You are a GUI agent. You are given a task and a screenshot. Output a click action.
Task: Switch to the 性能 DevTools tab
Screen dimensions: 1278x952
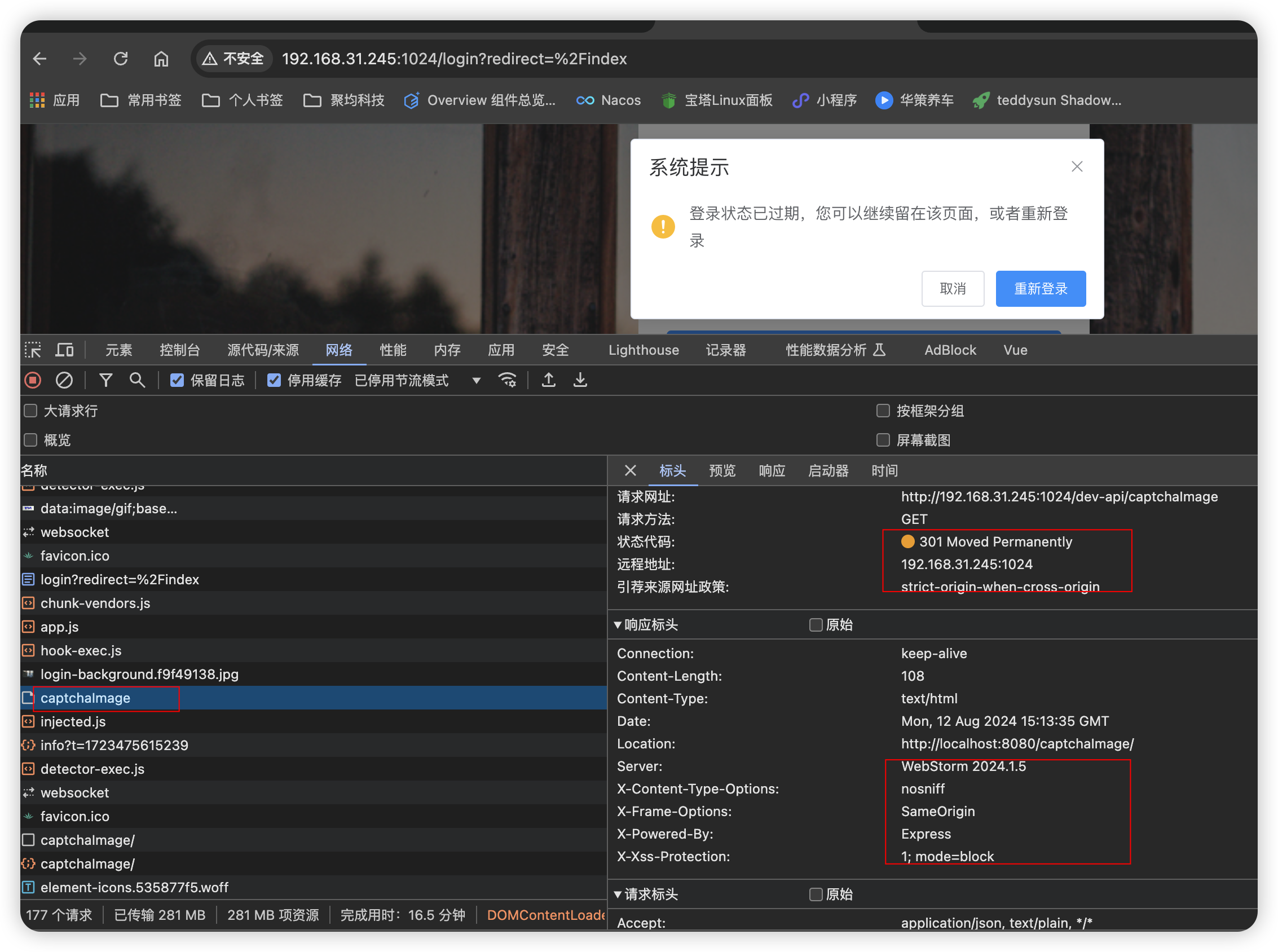(393, 350)
